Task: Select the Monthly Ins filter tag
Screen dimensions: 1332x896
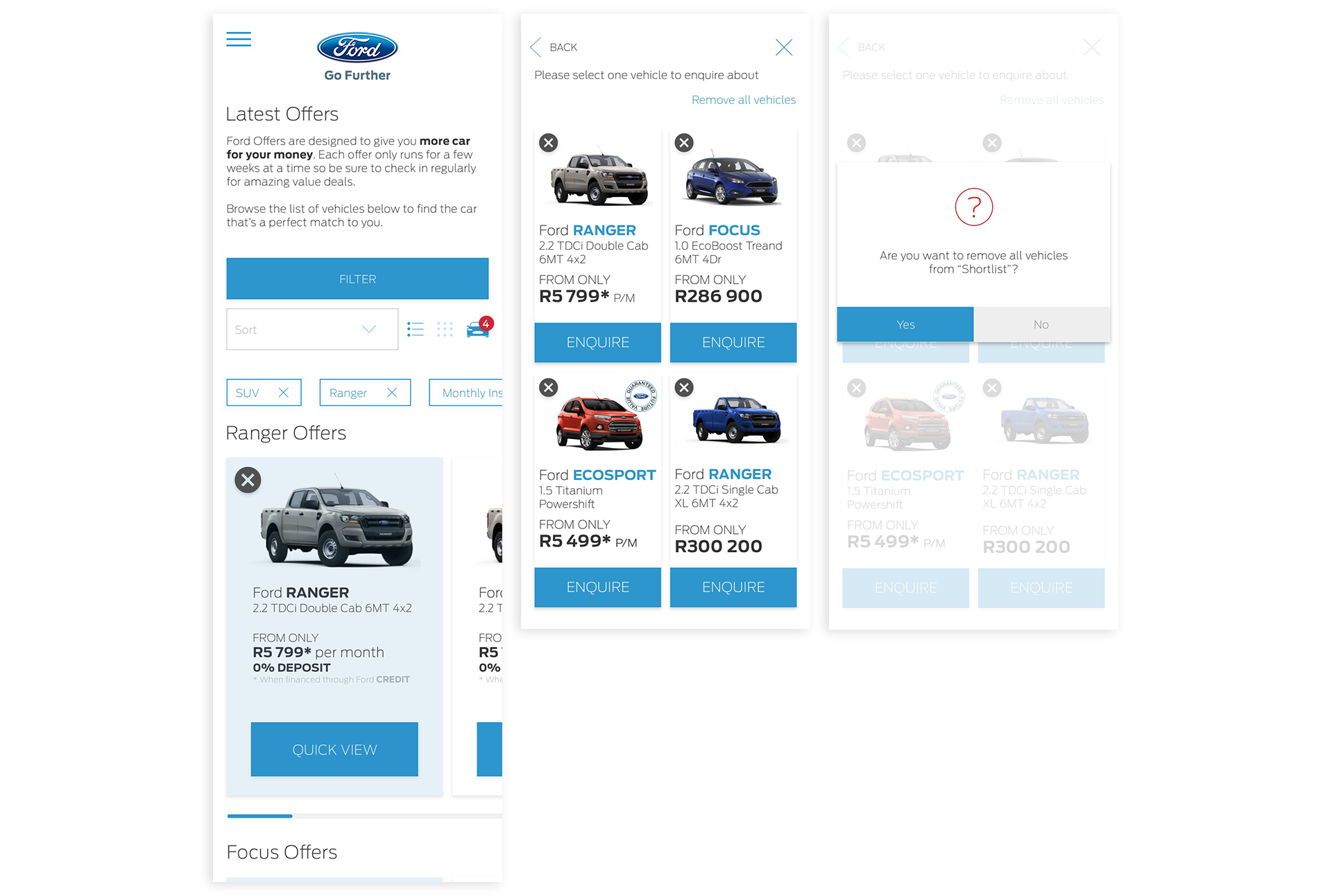Action: pos(466,393)
